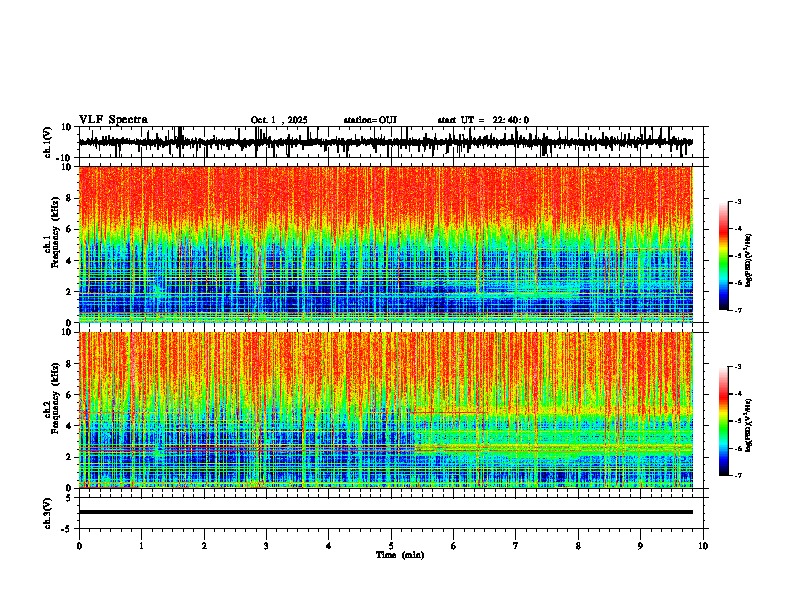
Task: Click the "ch.3(V)" axis label
Action: pos(48,513)
